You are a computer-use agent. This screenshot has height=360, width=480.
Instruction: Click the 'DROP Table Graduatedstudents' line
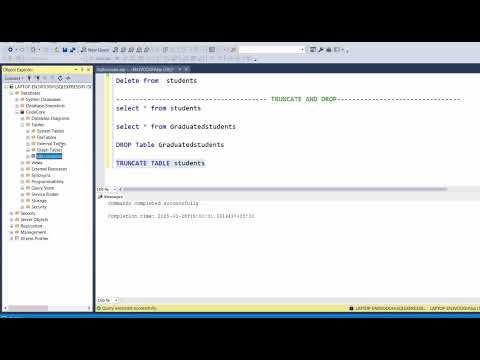(170, 145)
